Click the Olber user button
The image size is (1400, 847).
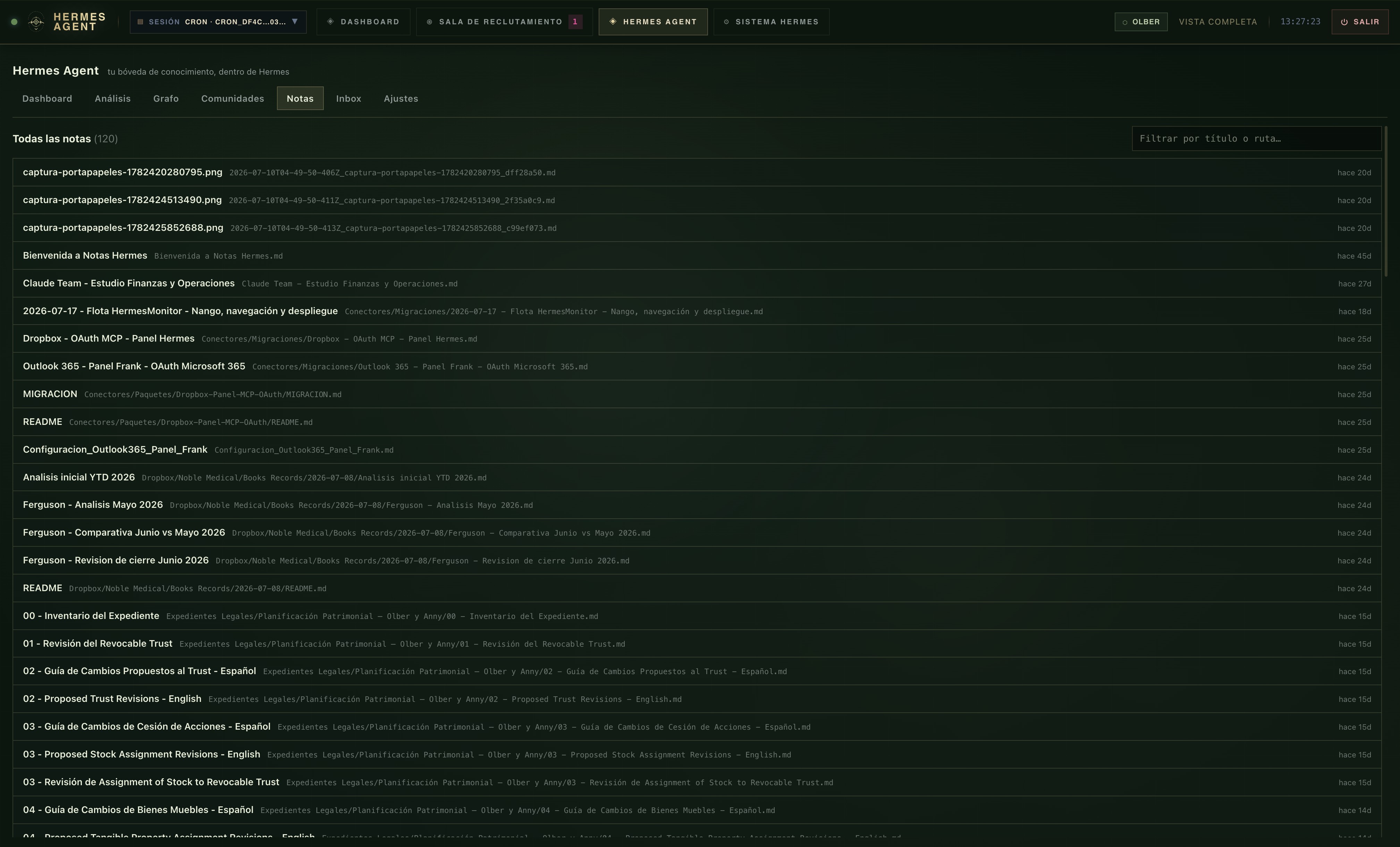click(1141, 22)
